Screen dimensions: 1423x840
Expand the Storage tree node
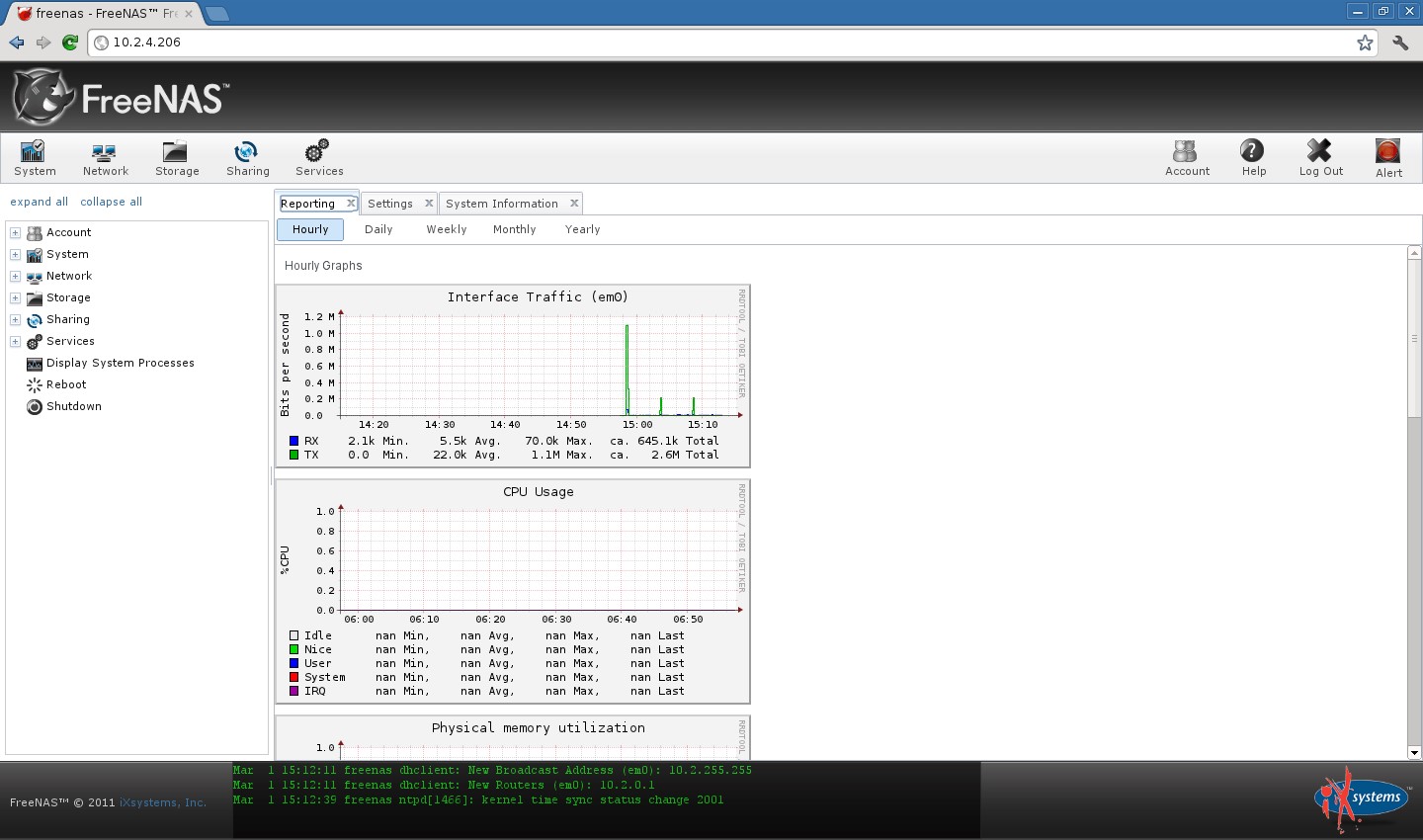pos(15,297)
